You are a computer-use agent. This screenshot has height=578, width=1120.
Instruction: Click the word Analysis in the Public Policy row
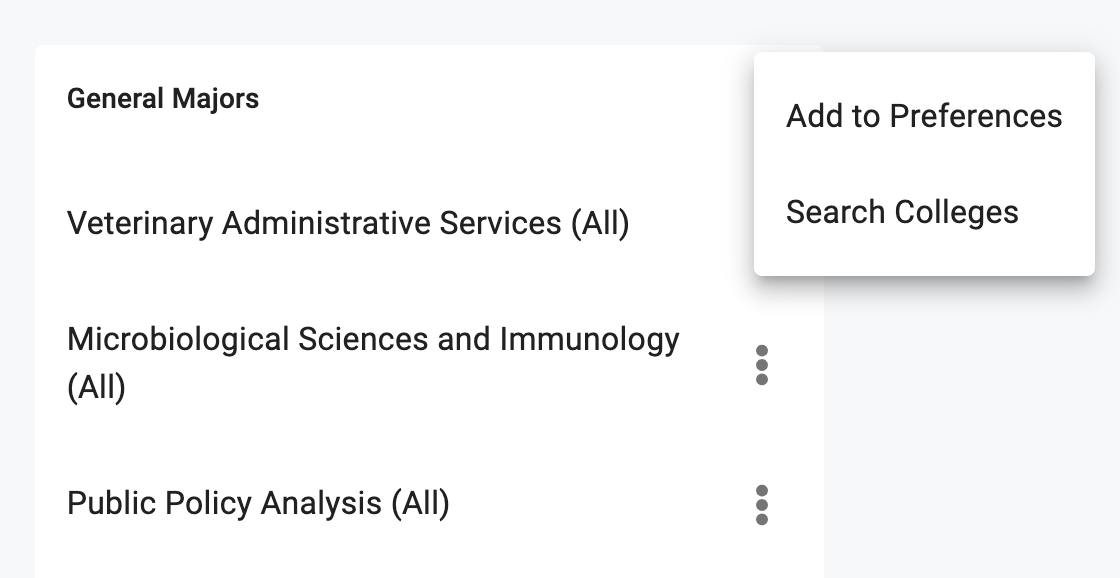(321, 503)
